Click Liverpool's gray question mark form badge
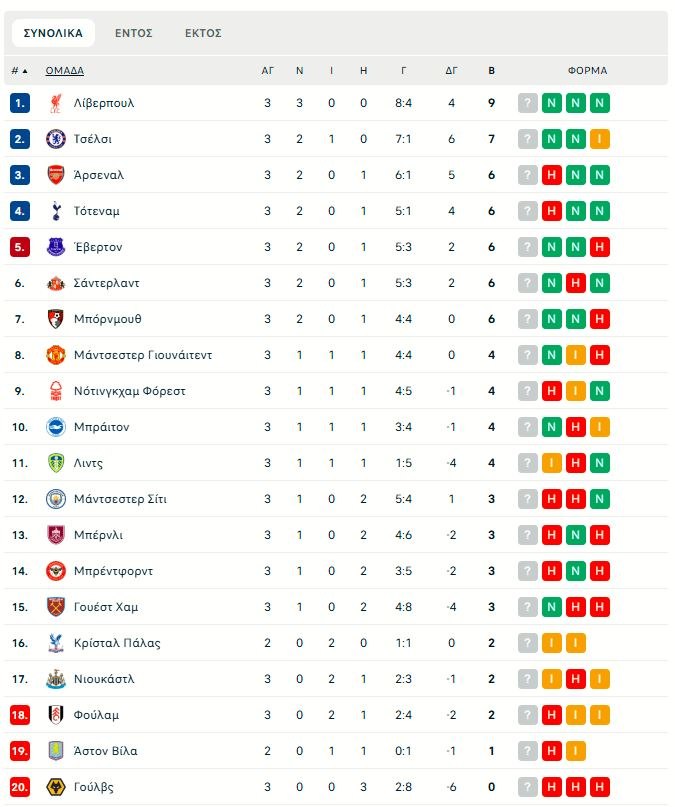The height and width of the screenshot is (807, 675). [528, 103]
